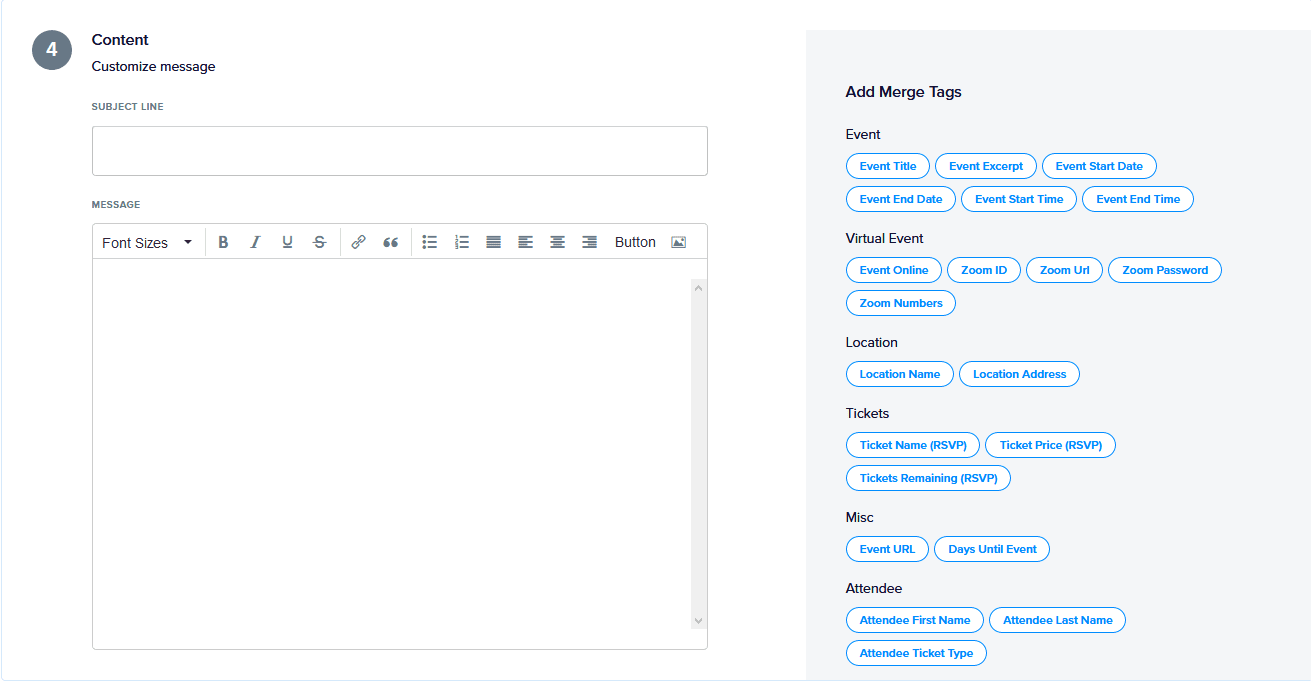The width and height of the screenshot is (1311, 683).
Task: Click inside the Subject Line field
Action: point(399,150)
